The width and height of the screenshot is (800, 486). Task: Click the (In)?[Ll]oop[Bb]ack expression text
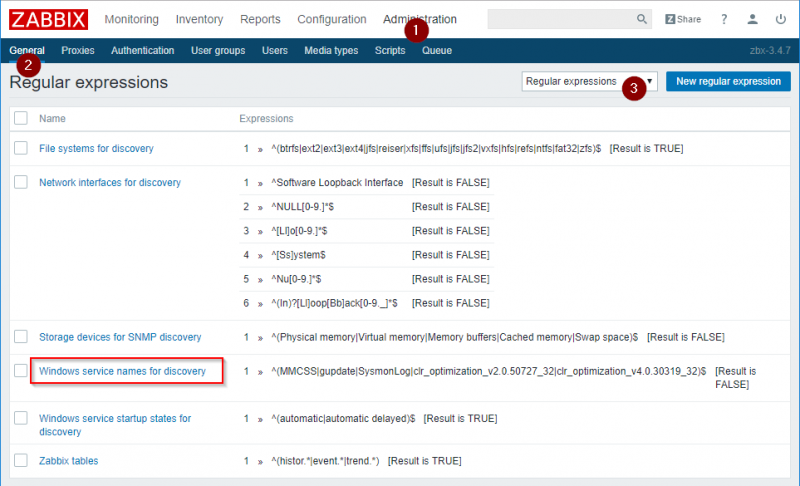click(x=335, y=303)
